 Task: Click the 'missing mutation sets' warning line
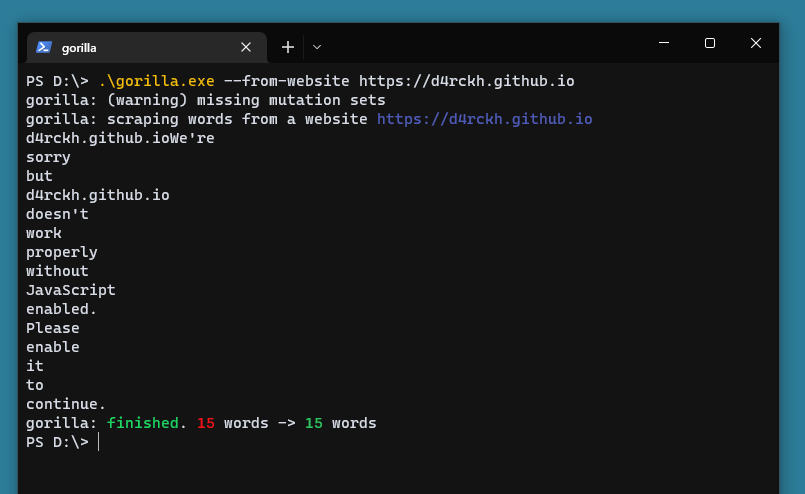pos(206,100)
